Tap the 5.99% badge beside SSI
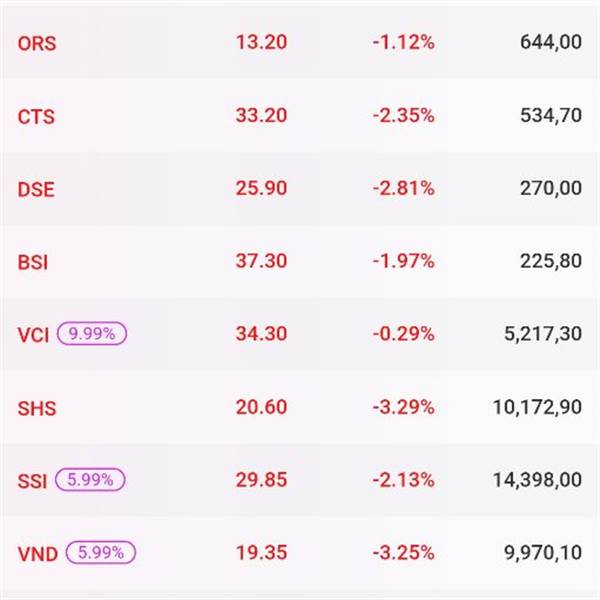The height and width of the screenshot is (600, 600). (90, 480)
